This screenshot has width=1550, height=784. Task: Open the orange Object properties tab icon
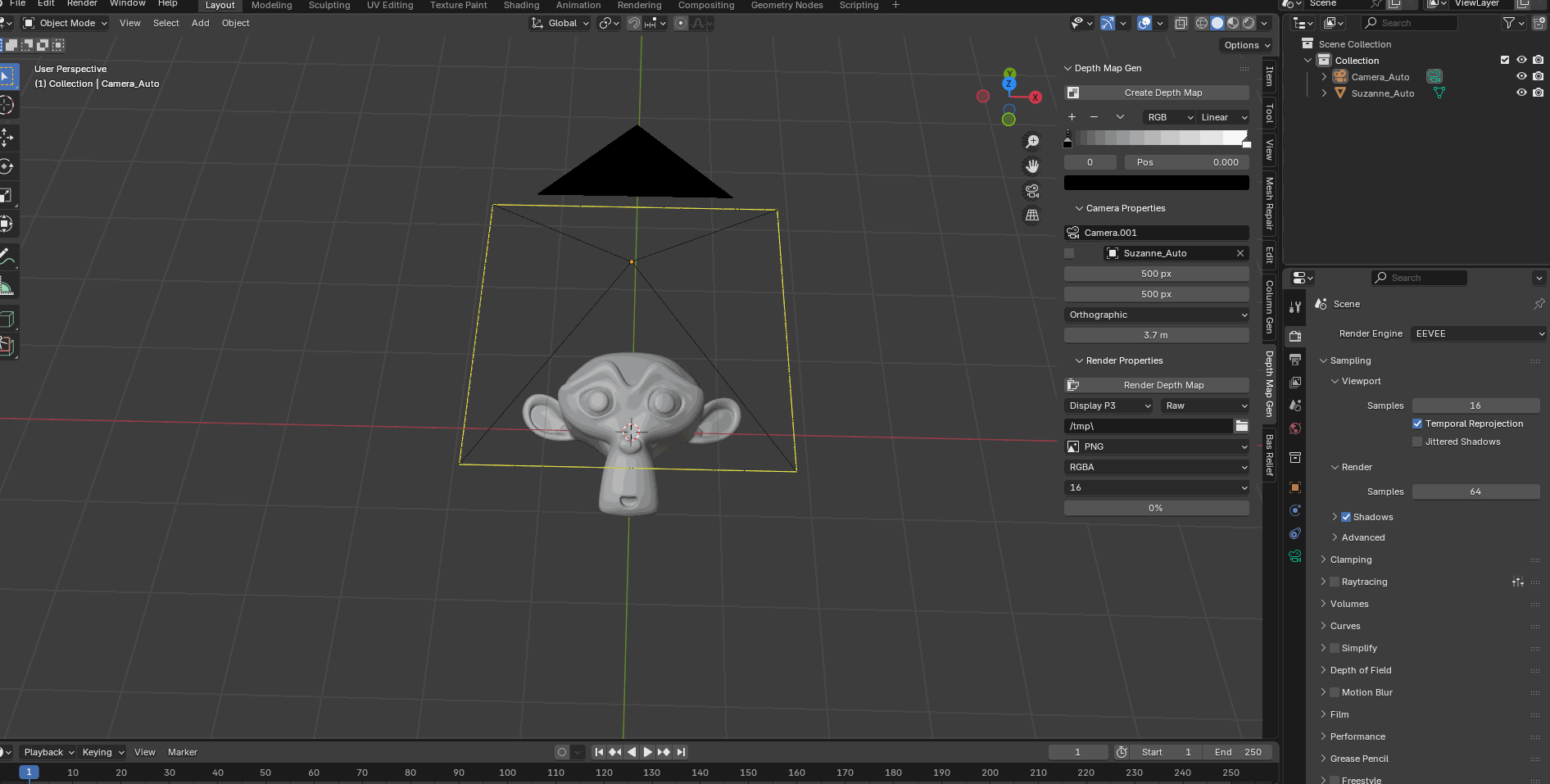click(x=1295, y=487)
